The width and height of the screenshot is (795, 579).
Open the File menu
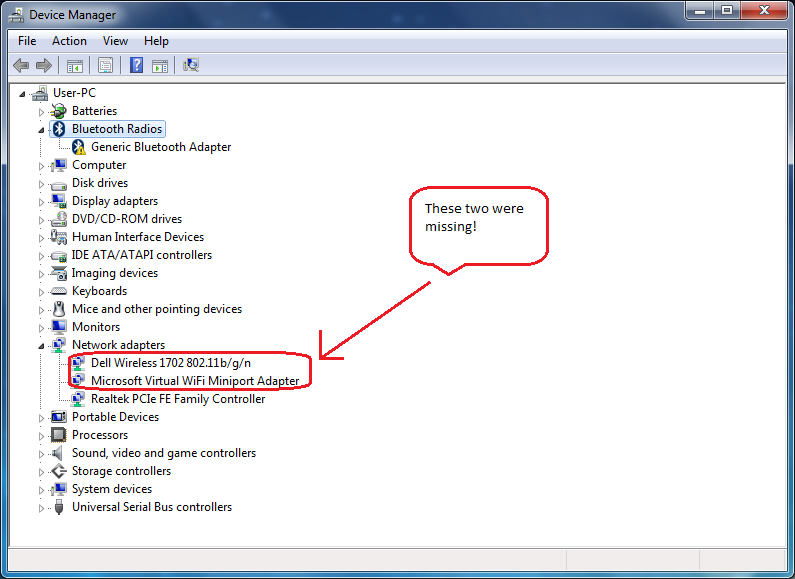pos(27,41)
